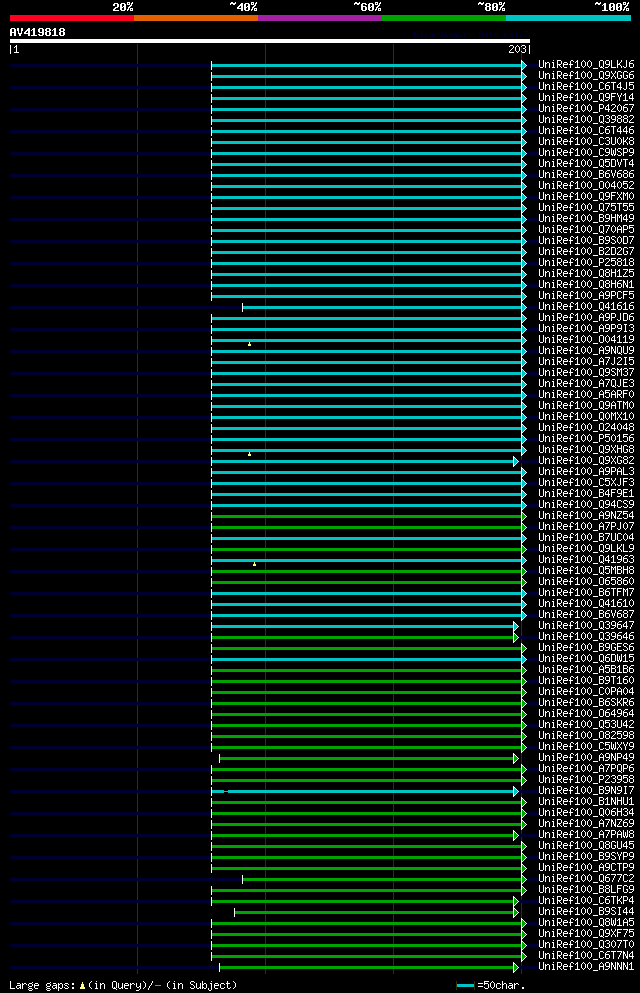Click the yellow gap marker below the UniRef100_O04119 alignment bar
This screenshot has width=640, height=993.
249,344
